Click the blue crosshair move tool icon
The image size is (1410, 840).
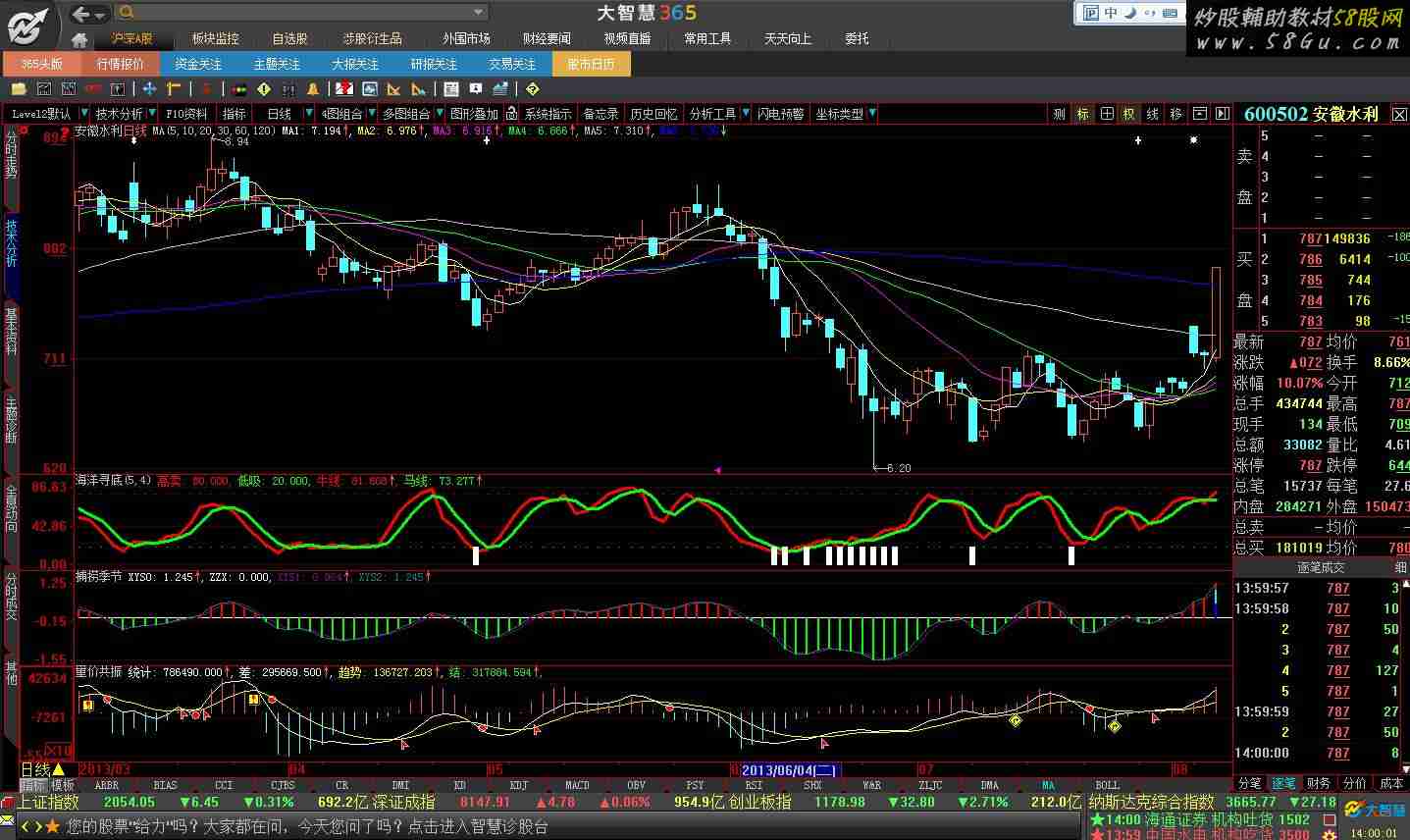(149, 89)
